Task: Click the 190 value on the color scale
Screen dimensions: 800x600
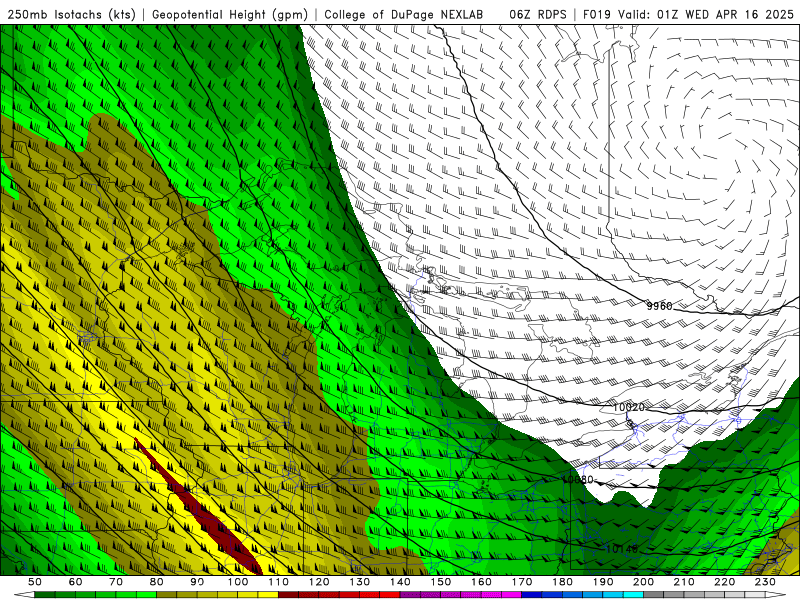Action: tap(603, 582)
